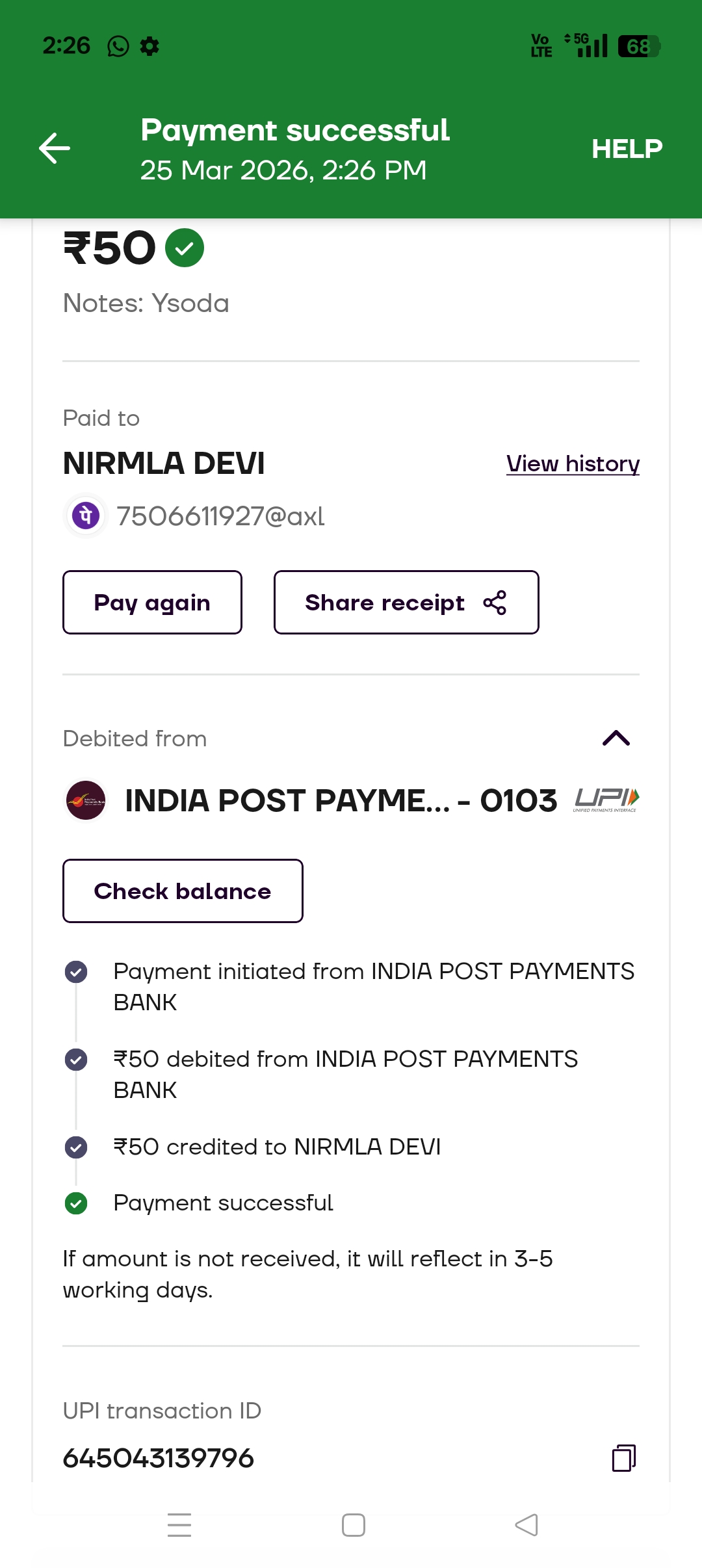Tap the INDIA POST PAYME... - 0103 account row
This screenshot has width=702, height=1568.
(x=341, y=800)
